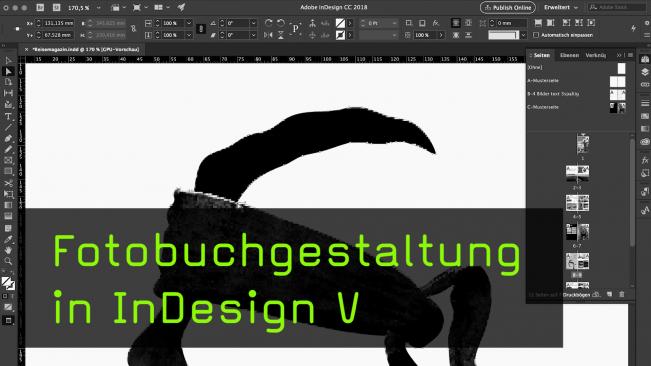Select the Type tool
The height and width of the screenshot is (366, 651).
pos(8,116)
